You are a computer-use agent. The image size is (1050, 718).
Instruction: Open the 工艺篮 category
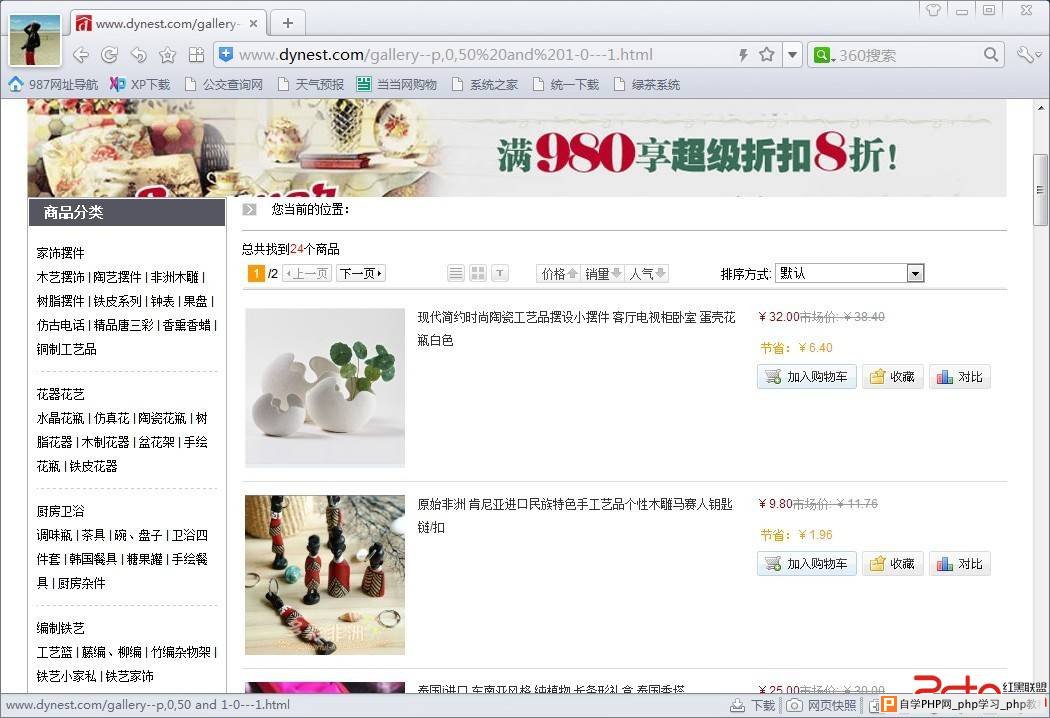[x=54, y=652]
